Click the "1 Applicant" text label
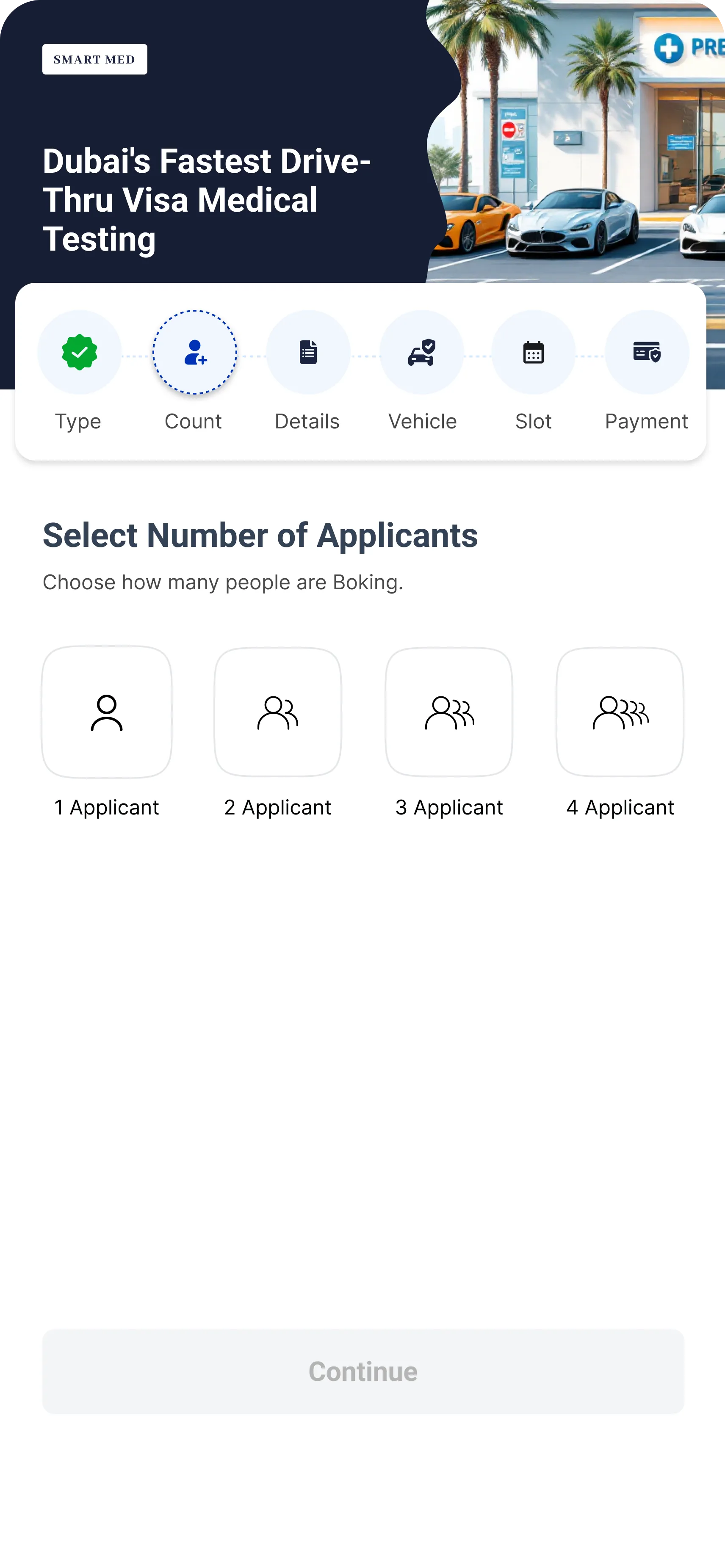The width and height of the screenshot is (725, 1568). coord(107,807)
